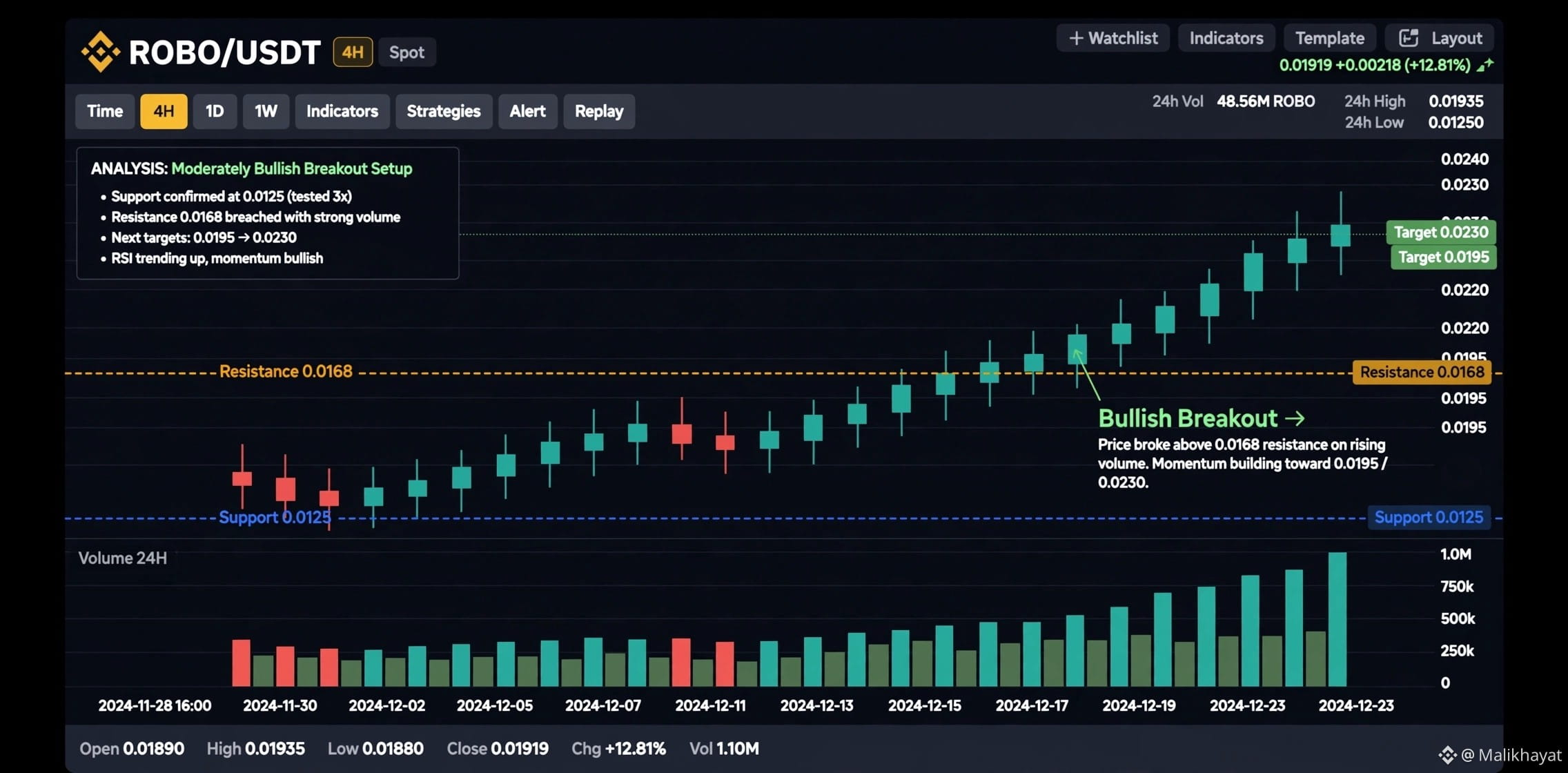The height and width of the screenshot is (773, 1568).
Task: Click the green up-arrow beside +12.81%
Action: (1484, 65)
